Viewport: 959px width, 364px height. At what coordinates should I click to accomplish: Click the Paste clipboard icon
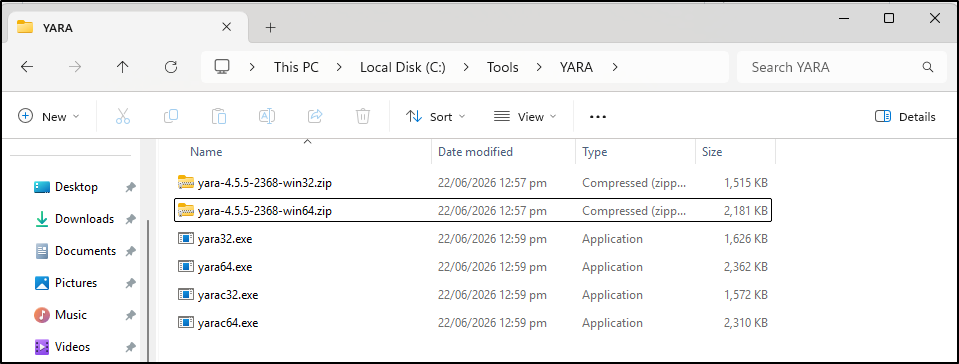[x=219, y=116]
